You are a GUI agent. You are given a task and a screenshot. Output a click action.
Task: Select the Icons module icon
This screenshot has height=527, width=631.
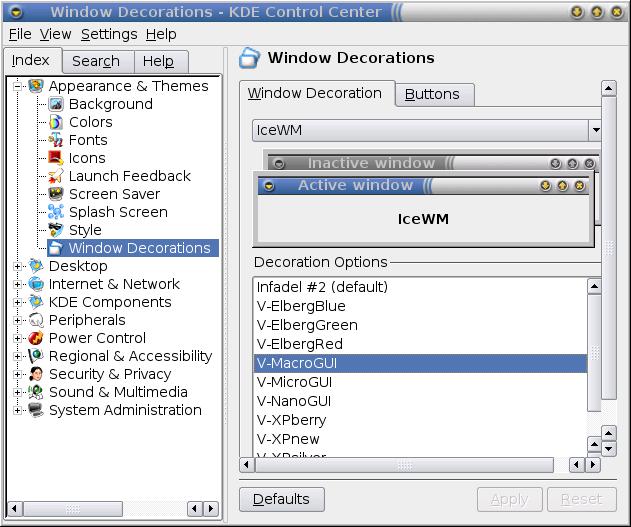pyautogui.click(x=56, y=158)
